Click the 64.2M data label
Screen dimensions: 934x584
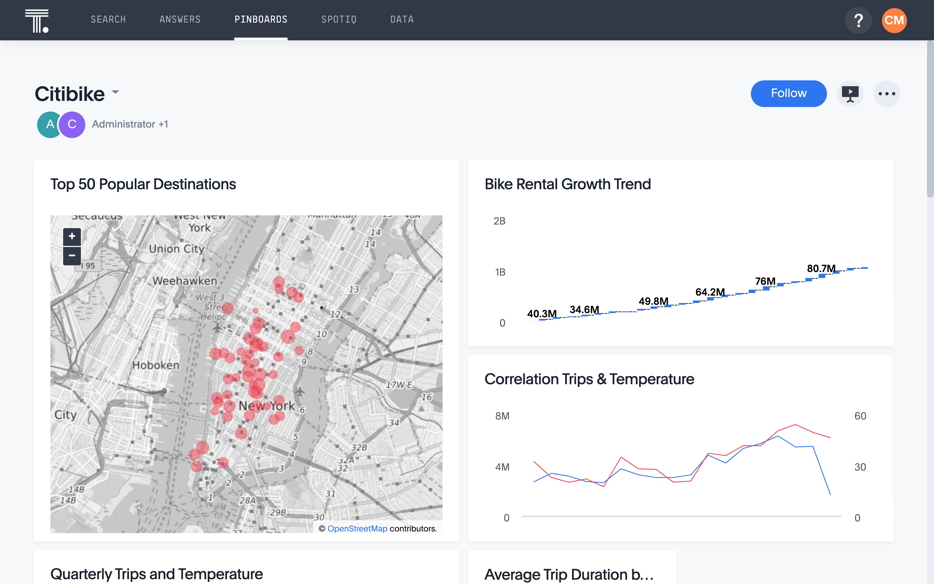(x=710, y=292)
